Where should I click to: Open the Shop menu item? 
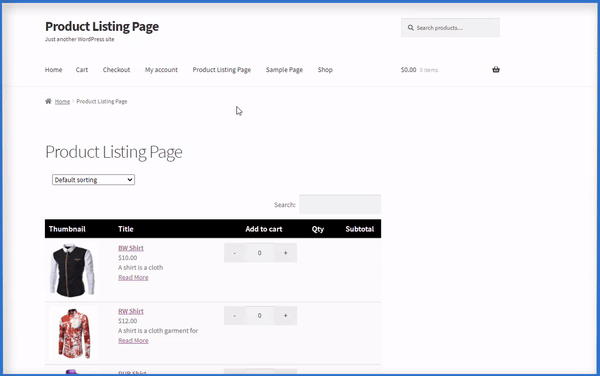[325, 70]
